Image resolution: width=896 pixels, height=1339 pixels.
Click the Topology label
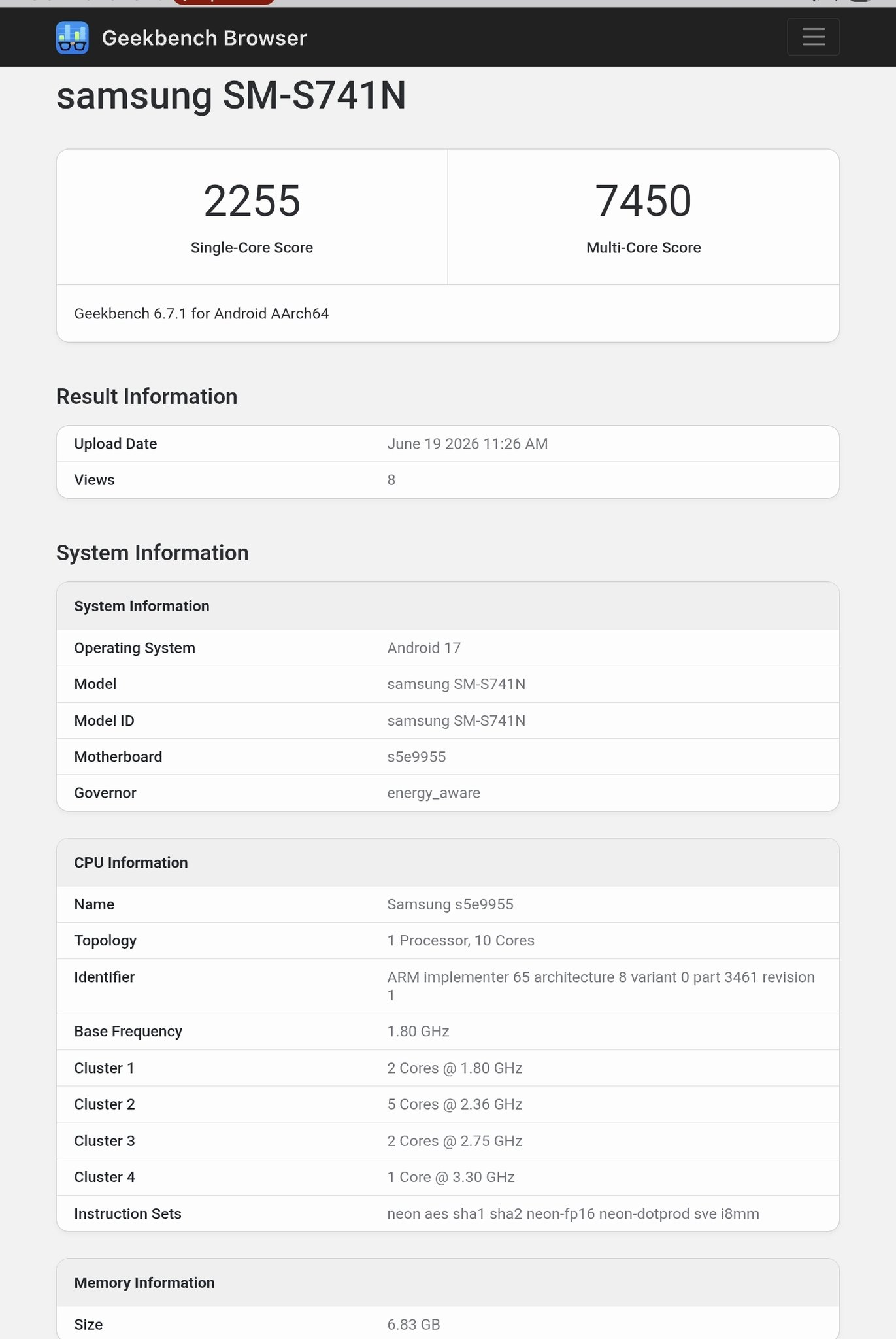click(105, 941)
